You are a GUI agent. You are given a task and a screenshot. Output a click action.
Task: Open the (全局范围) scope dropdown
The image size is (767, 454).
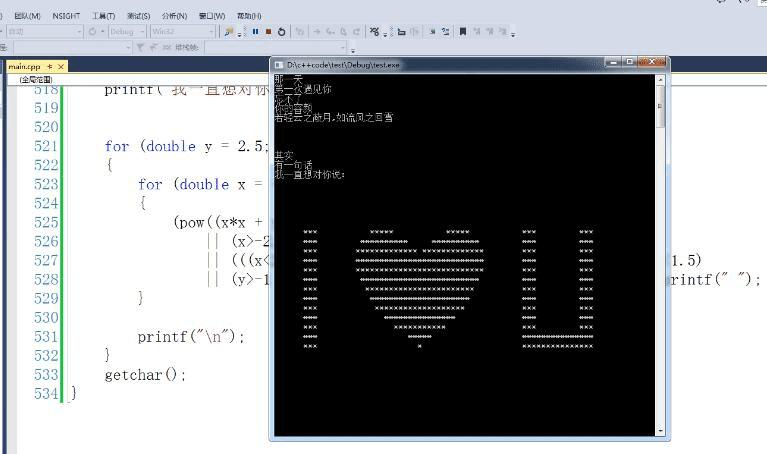pyautogui.click(x=35, y=79)
